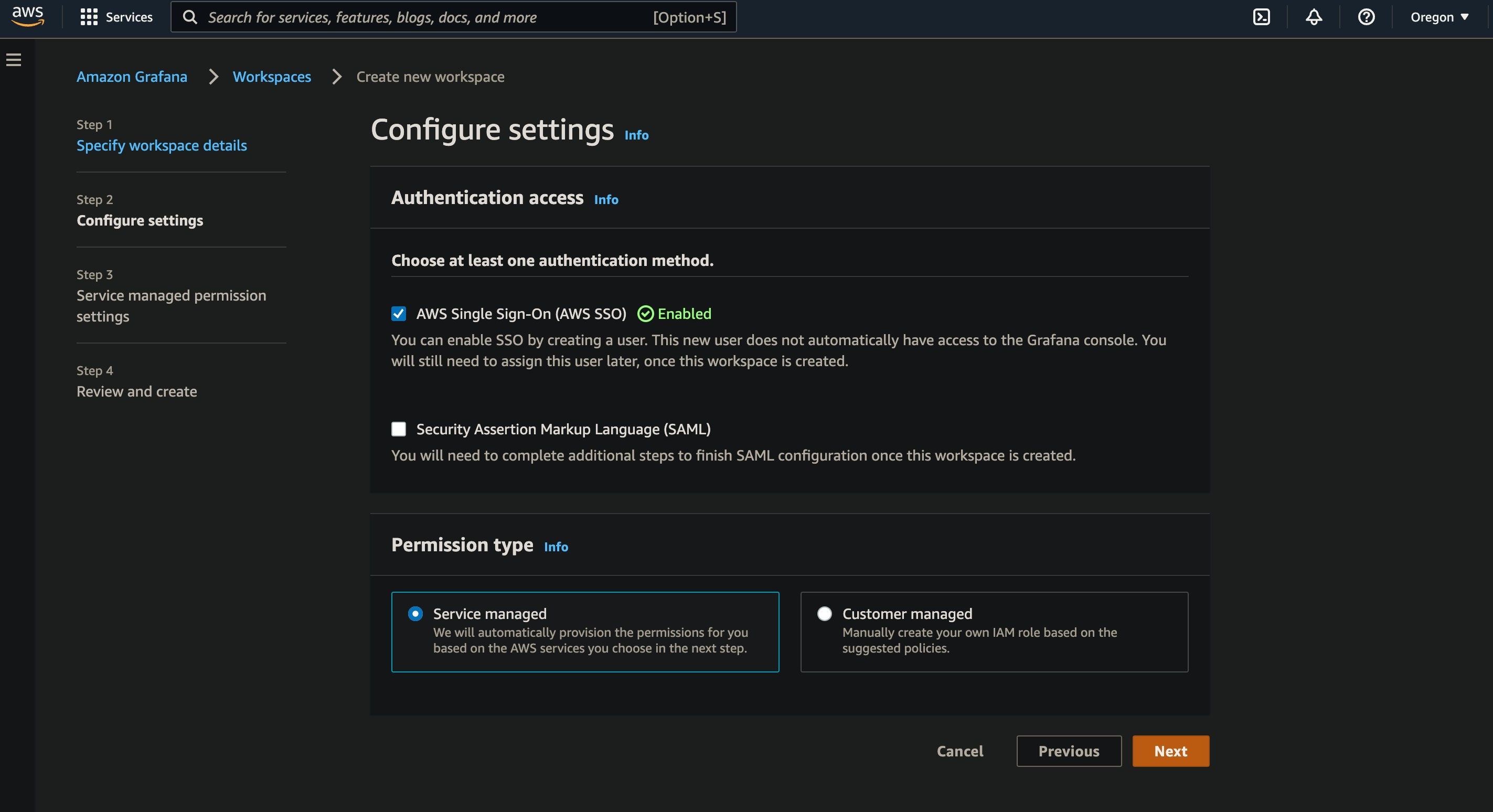Open Info link beside Configure settings
The width and height of the screenshot is (1493, 812).
tap(636, 135)
